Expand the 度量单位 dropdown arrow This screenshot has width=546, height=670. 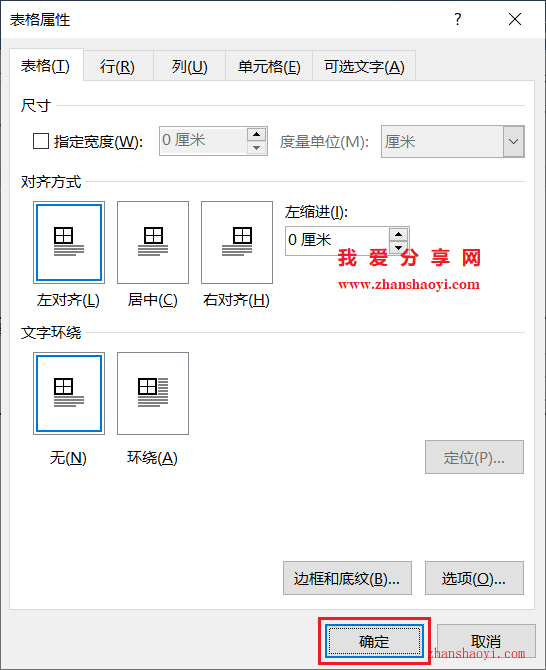(514, 141)
